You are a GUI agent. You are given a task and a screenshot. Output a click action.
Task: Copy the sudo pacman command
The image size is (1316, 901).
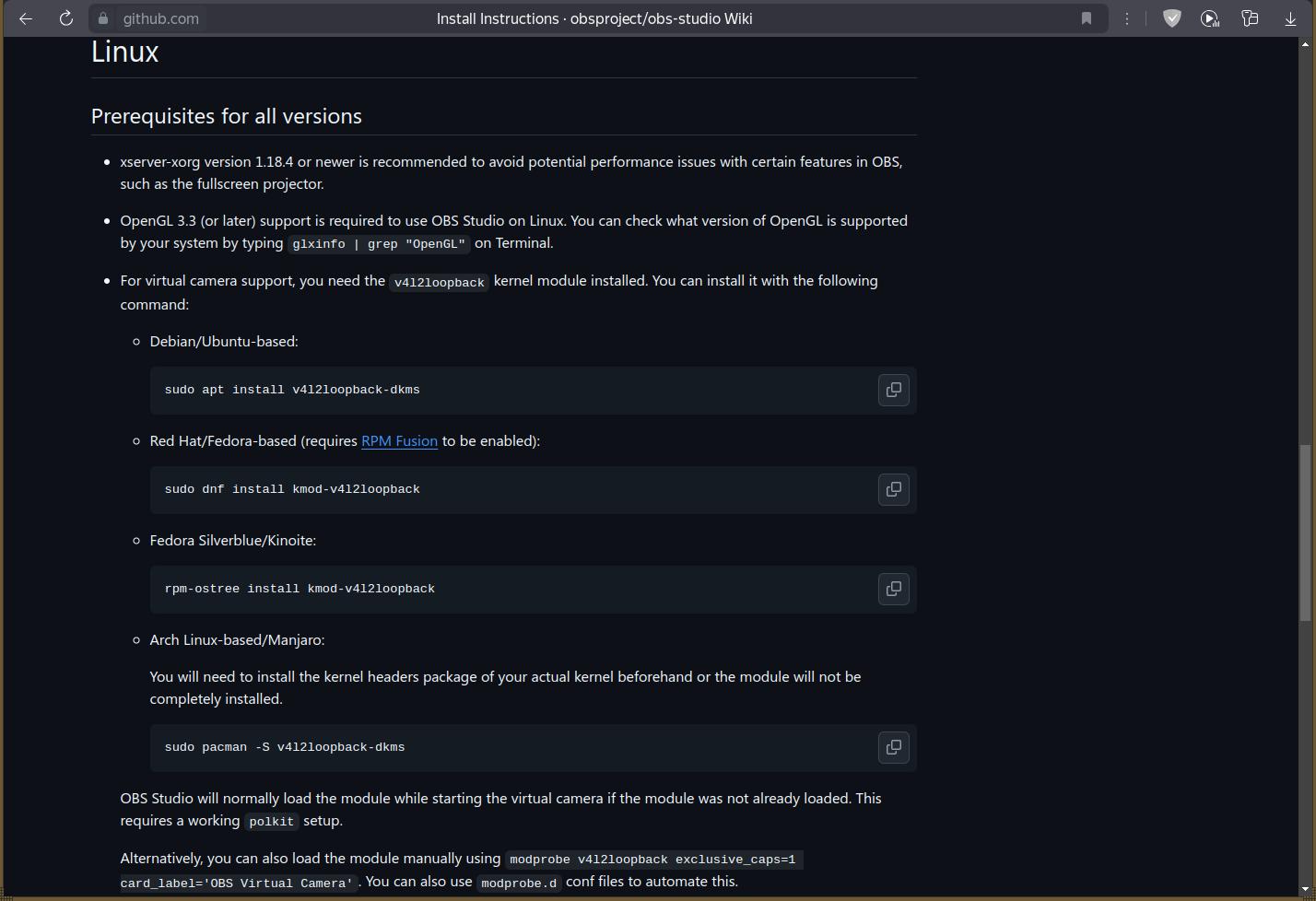[893, 747]
